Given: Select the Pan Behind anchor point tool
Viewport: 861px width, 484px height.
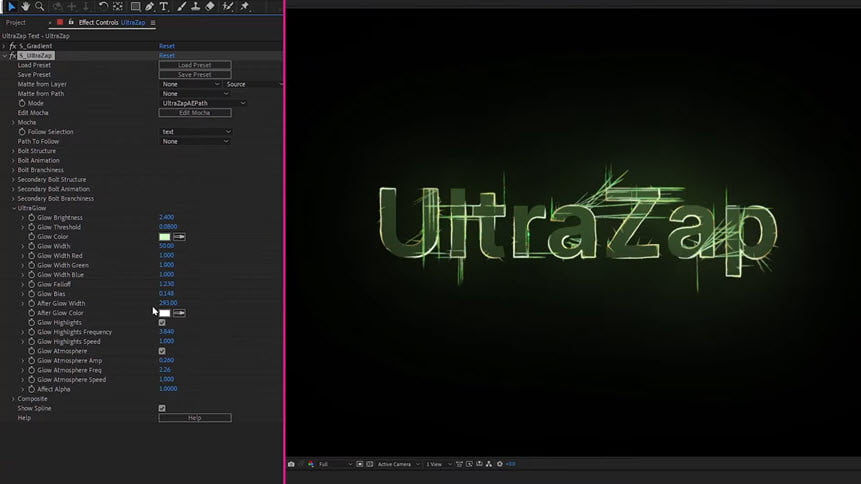Looking at the screenshot, I should 118,6.
